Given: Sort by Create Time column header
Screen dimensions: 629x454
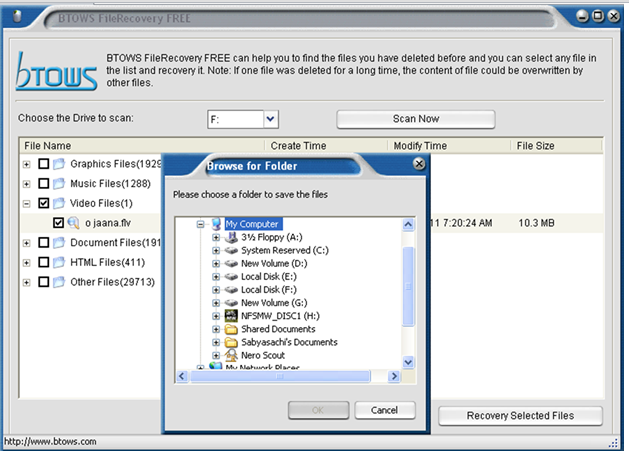Looking at the screenshot, I should pyautogui.click(x=326, y=146).
